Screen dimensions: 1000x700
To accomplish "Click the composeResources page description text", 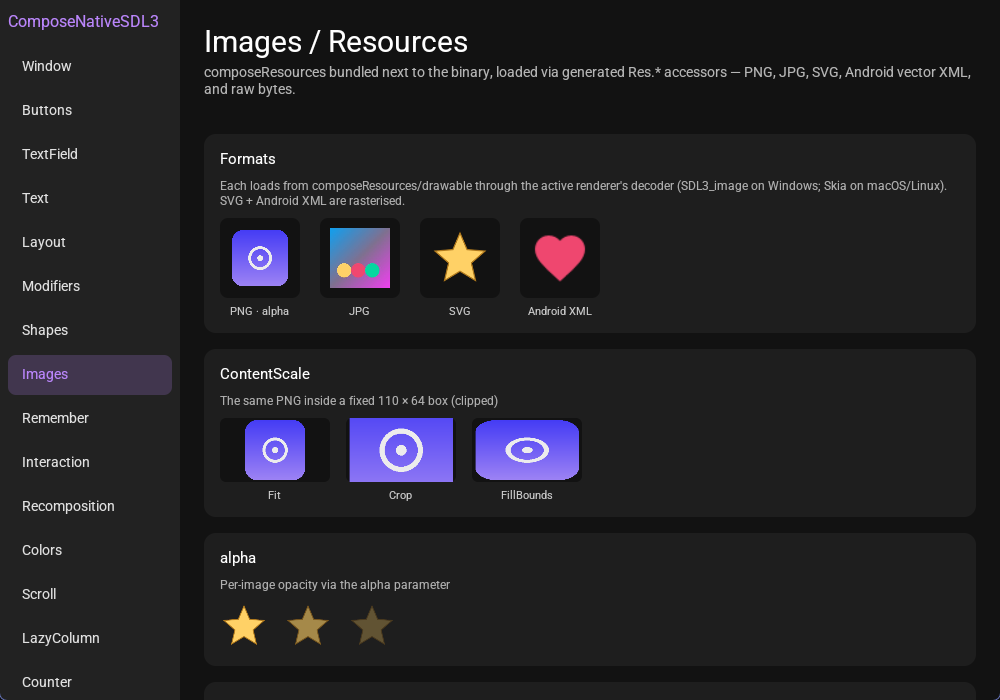I will (587, 81).
